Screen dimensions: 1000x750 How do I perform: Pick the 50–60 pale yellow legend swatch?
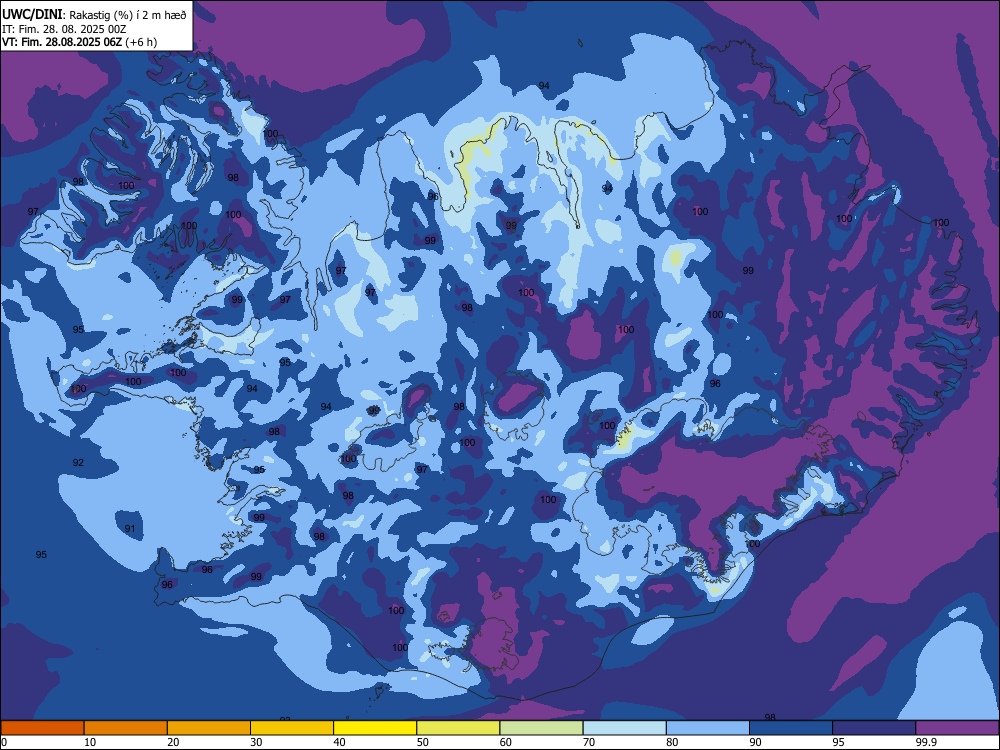tap(458, 728)
